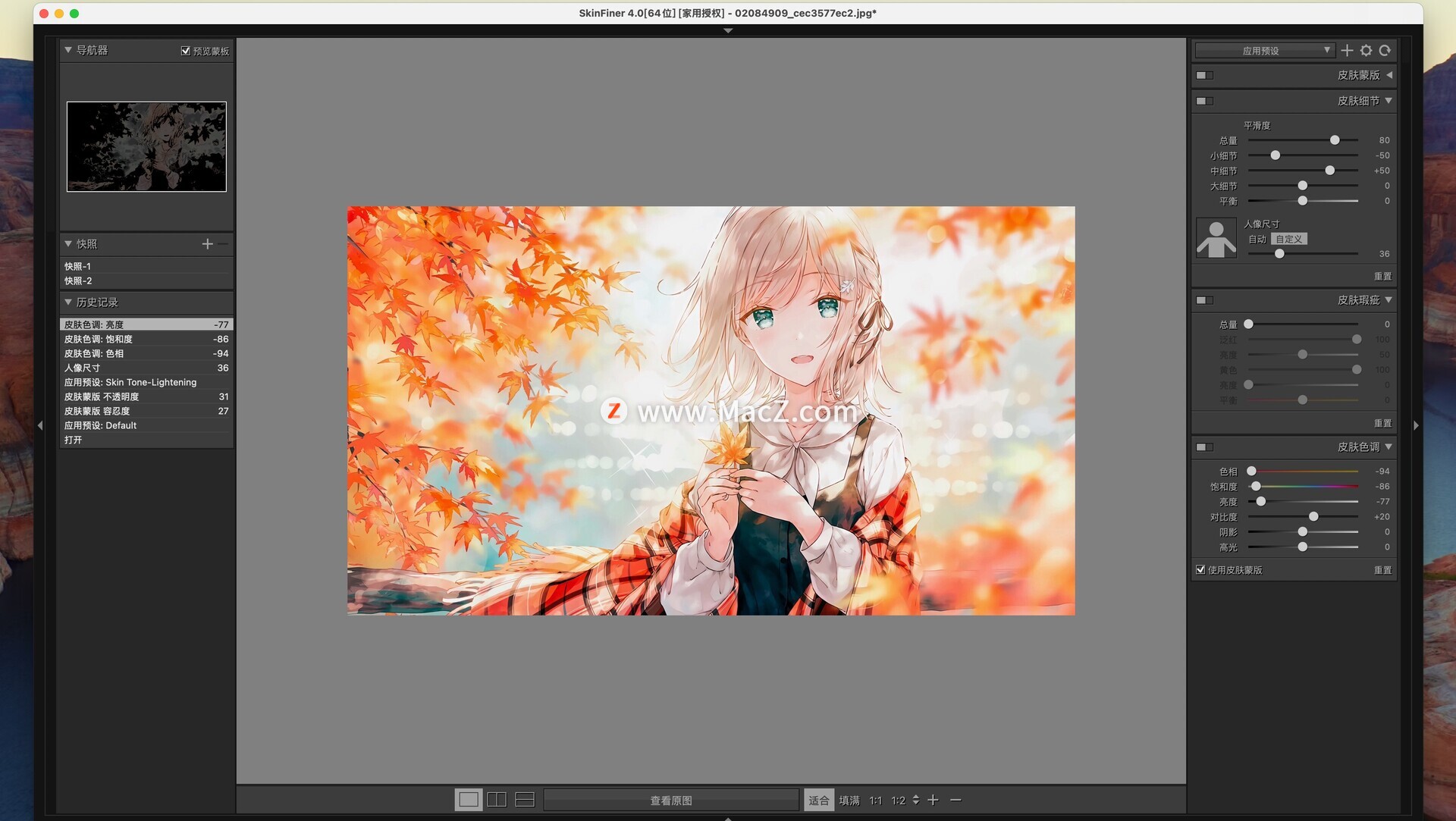
Task: Click the 1:2 zoom ratio
Action: pos(899,800)
